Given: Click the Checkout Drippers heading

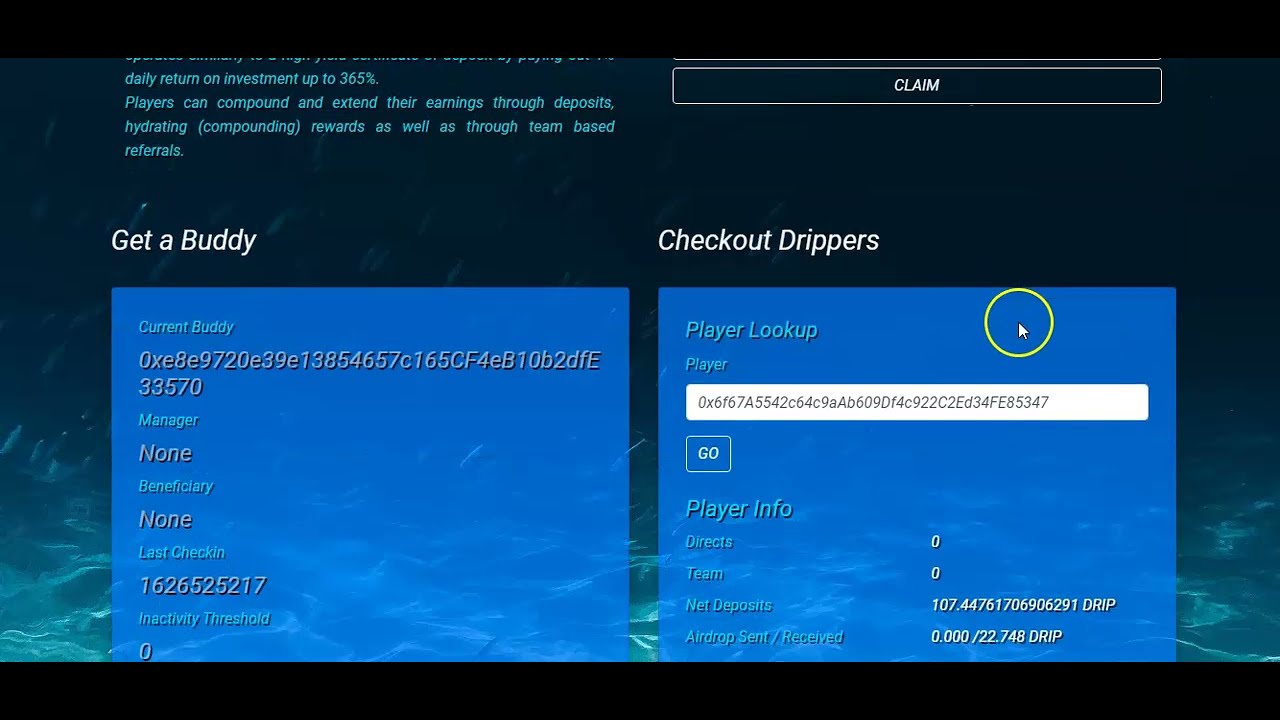Looking at the screenshot, I should 768,240.
